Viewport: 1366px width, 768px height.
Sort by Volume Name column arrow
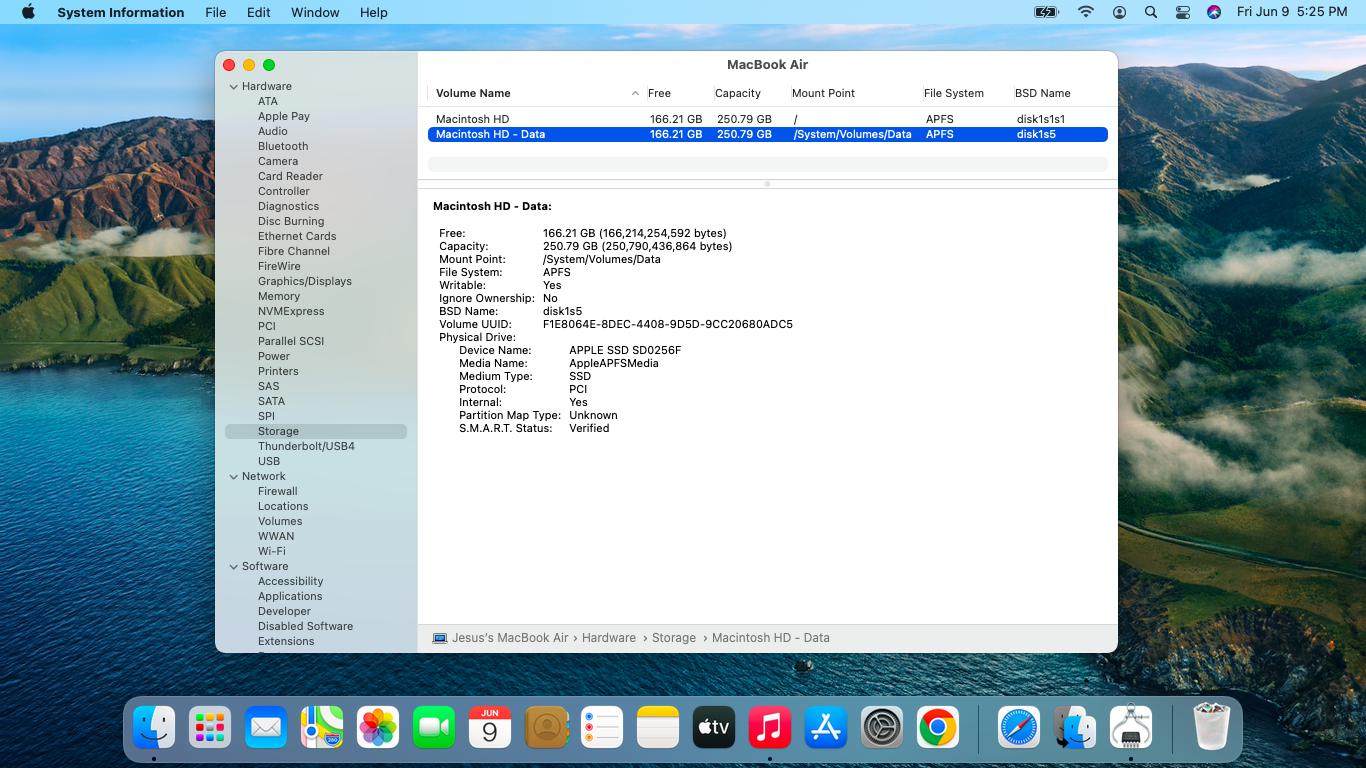635,93
